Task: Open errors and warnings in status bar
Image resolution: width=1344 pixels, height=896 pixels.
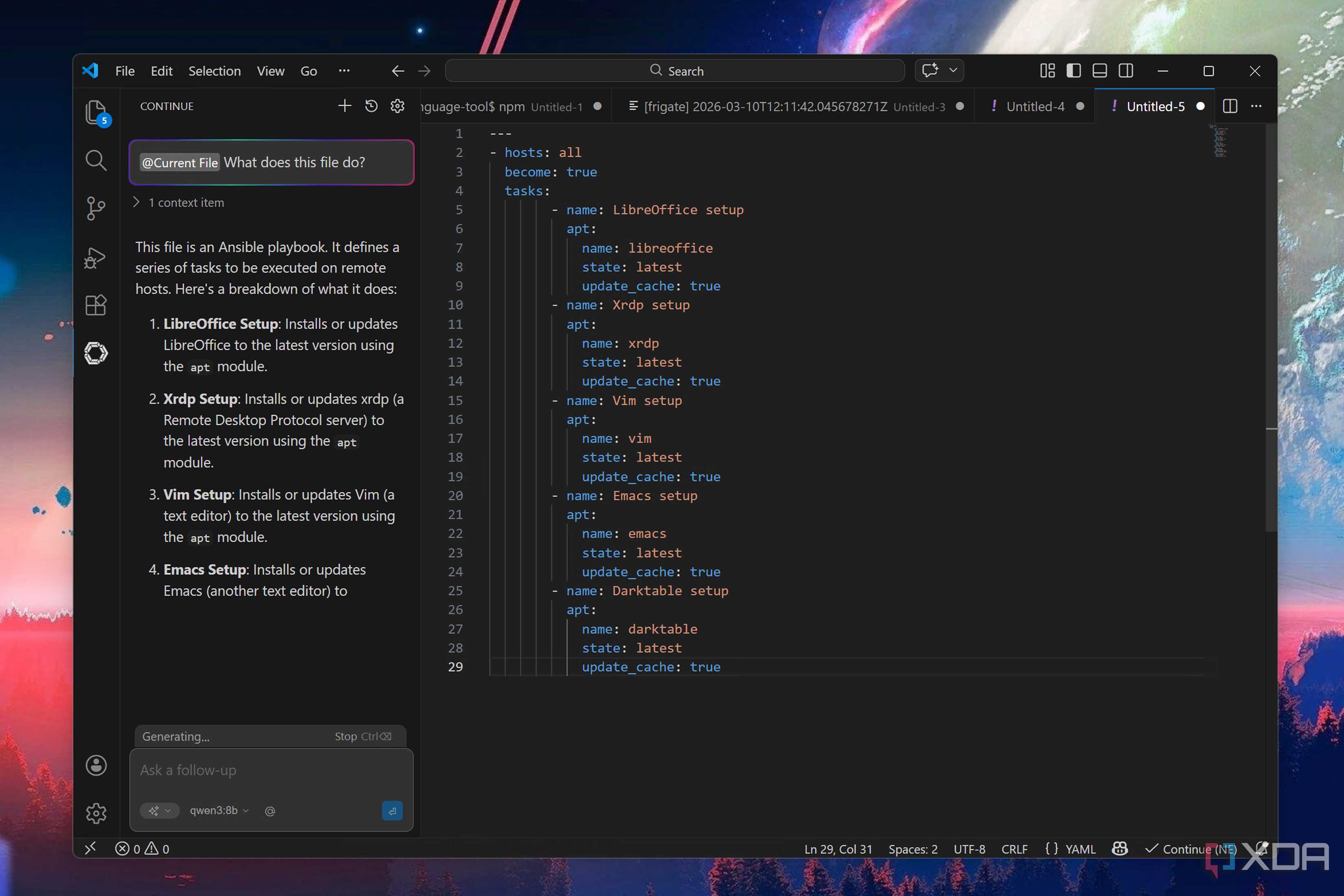Action: (143, 849)
